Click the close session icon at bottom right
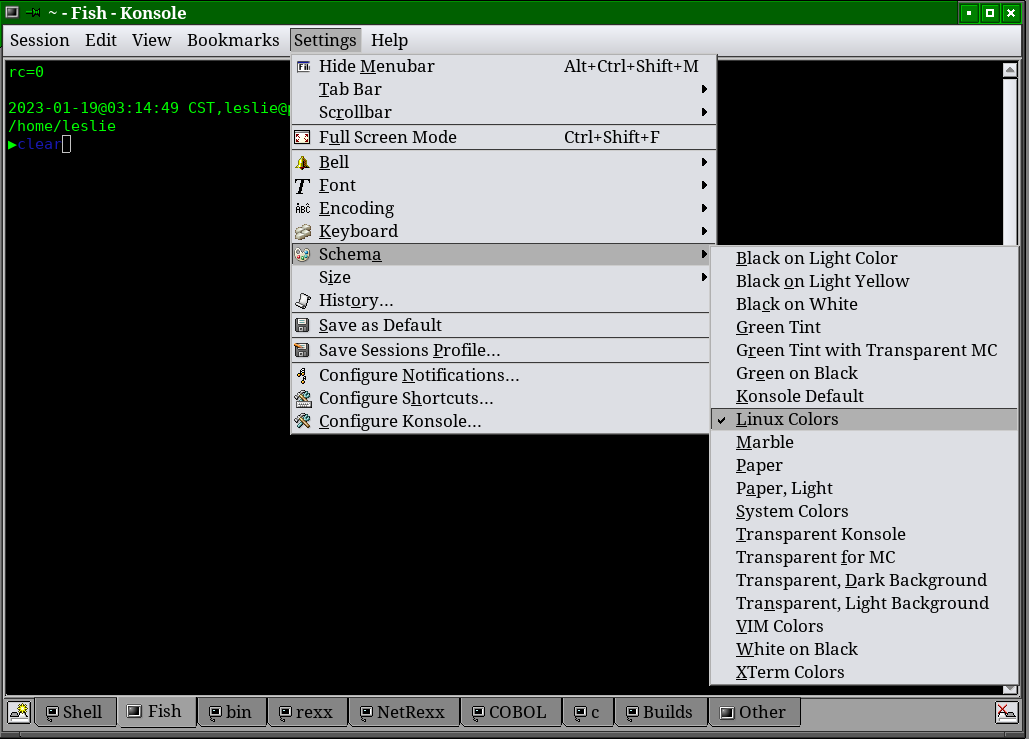 1007,712
